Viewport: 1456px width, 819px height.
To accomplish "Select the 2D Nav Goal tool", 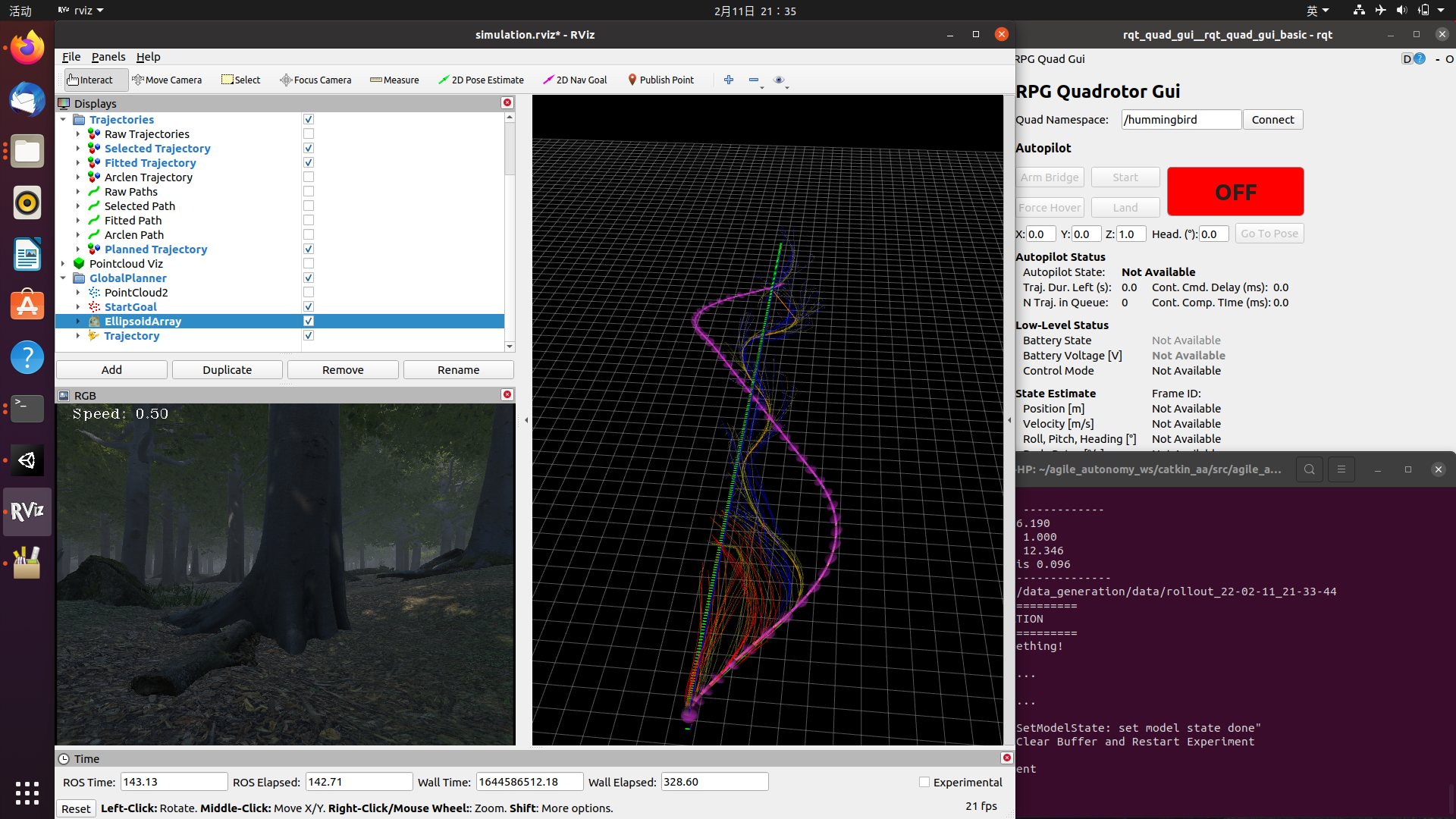I will pos(575,80).
